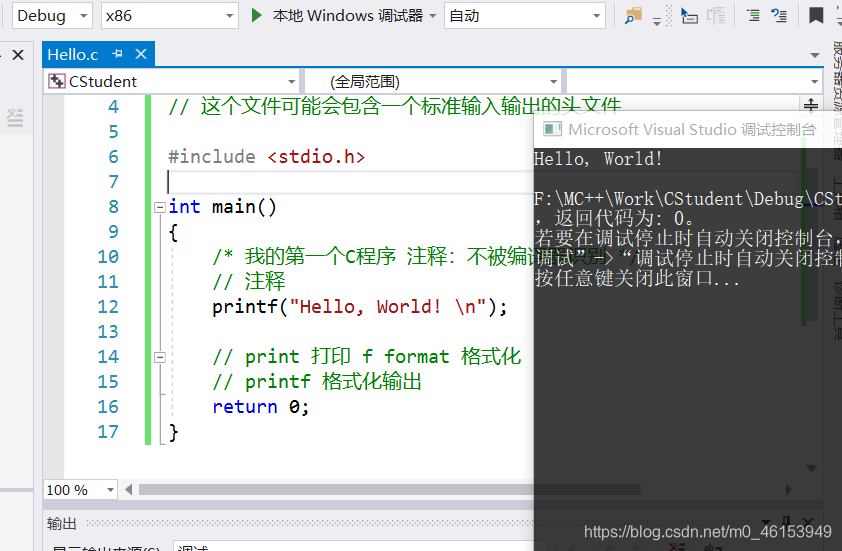The height and width of the screenshot is (551, 842).
Task: Click the 输出 output panel title
Action: (61, 524)
